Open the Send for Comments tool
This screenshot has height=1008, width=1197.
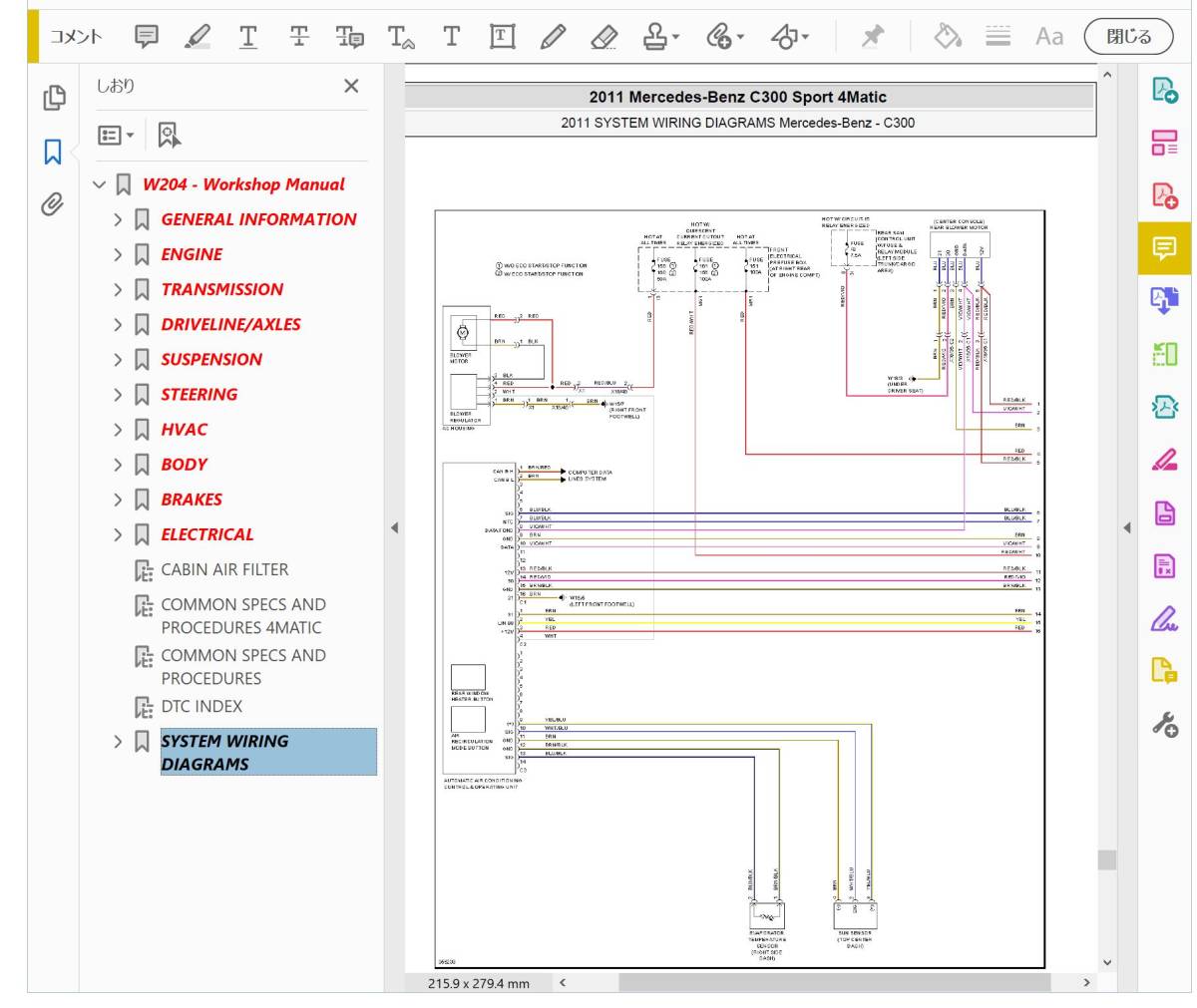[1164, 671]
